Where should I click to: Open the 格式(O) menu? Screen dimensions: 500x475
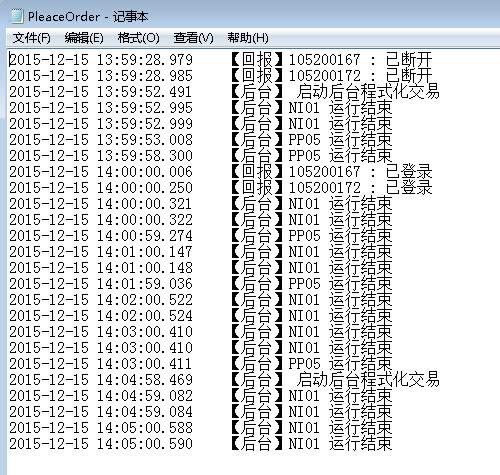point(138,38)
